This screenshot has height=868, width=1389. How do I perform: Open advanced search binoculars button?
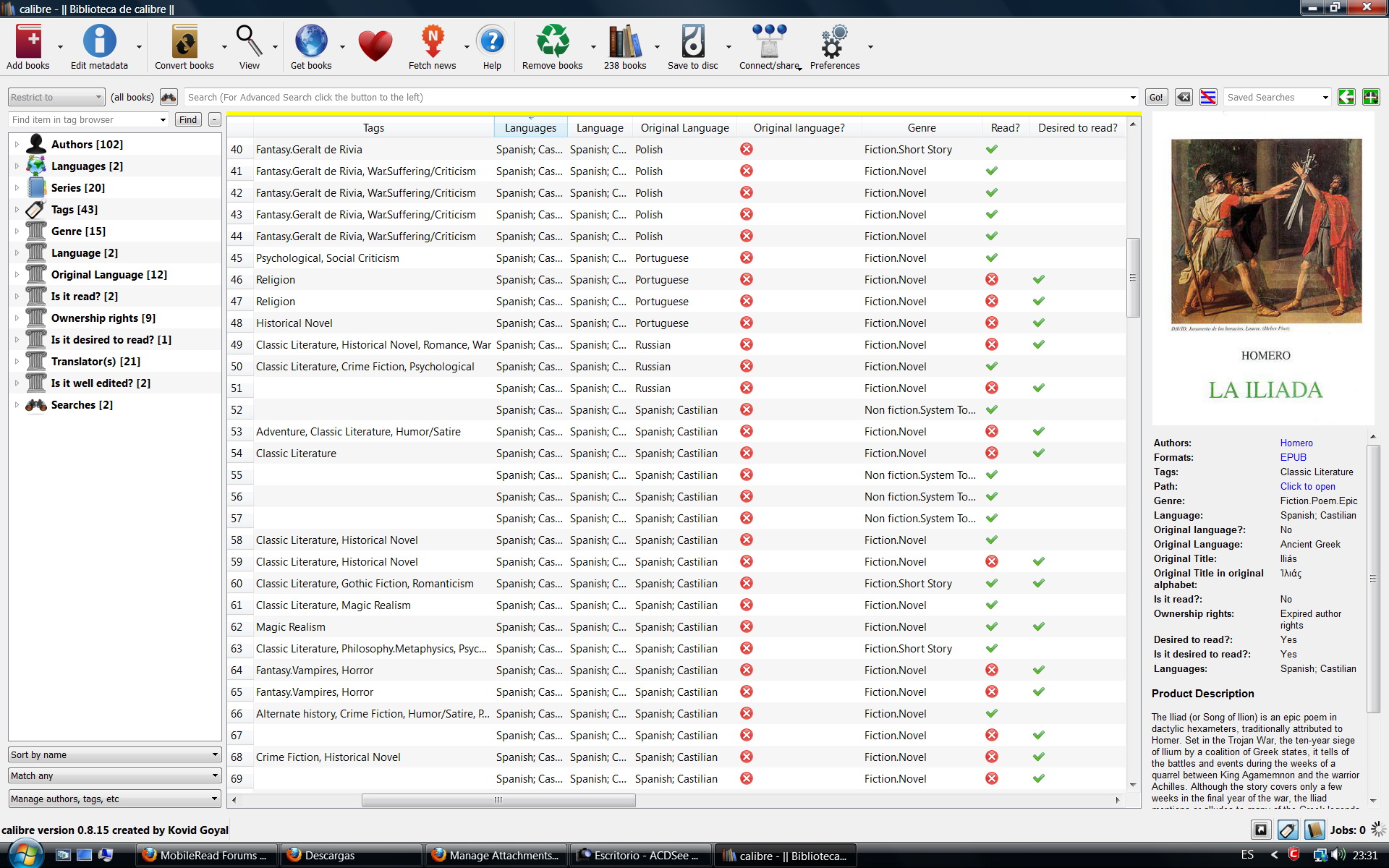coord(169,97)
